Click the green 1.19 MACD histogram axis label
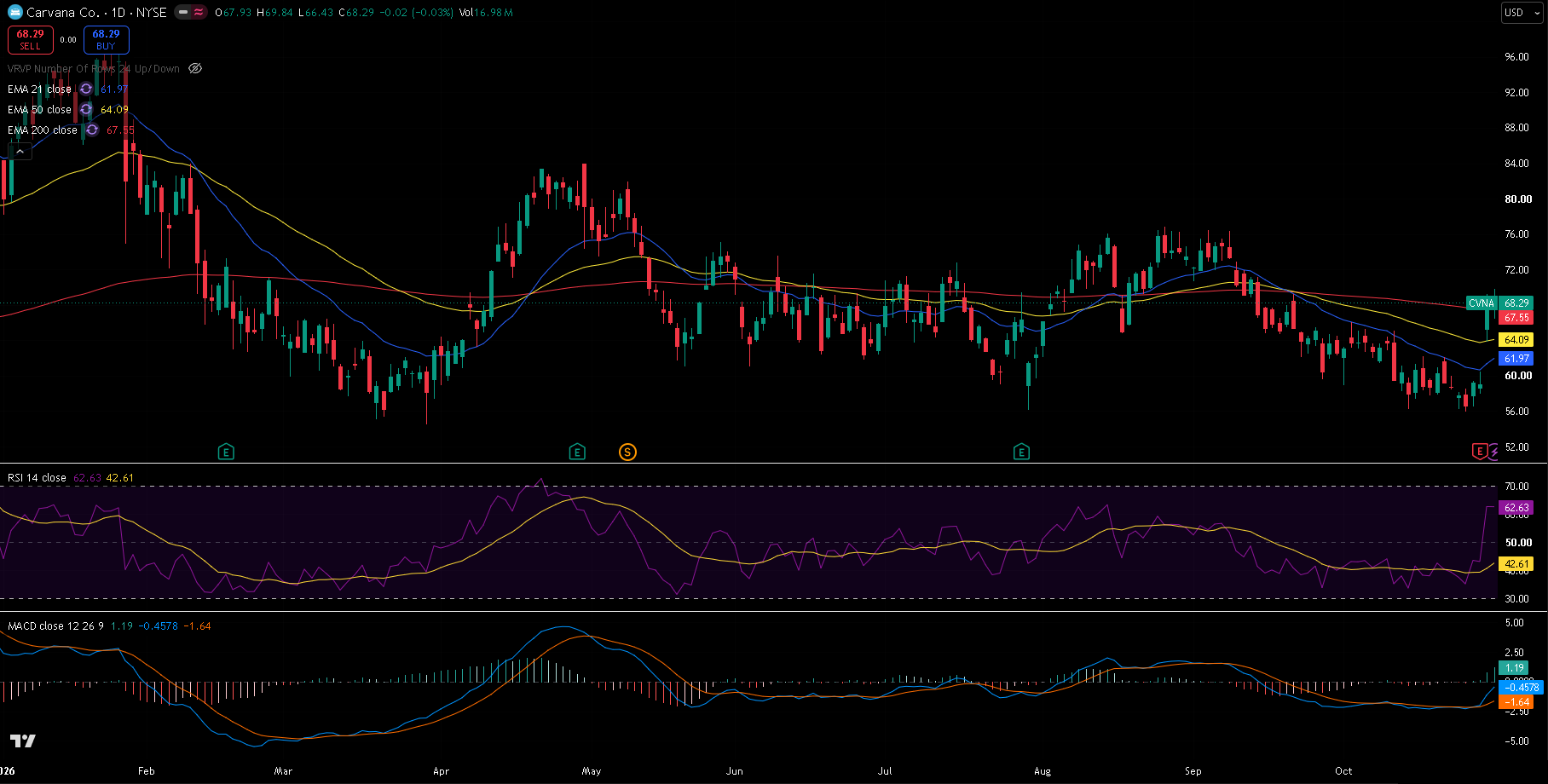Image resolution: width=1548 pixels, height=784 pixels. (x=1514, y=668)
